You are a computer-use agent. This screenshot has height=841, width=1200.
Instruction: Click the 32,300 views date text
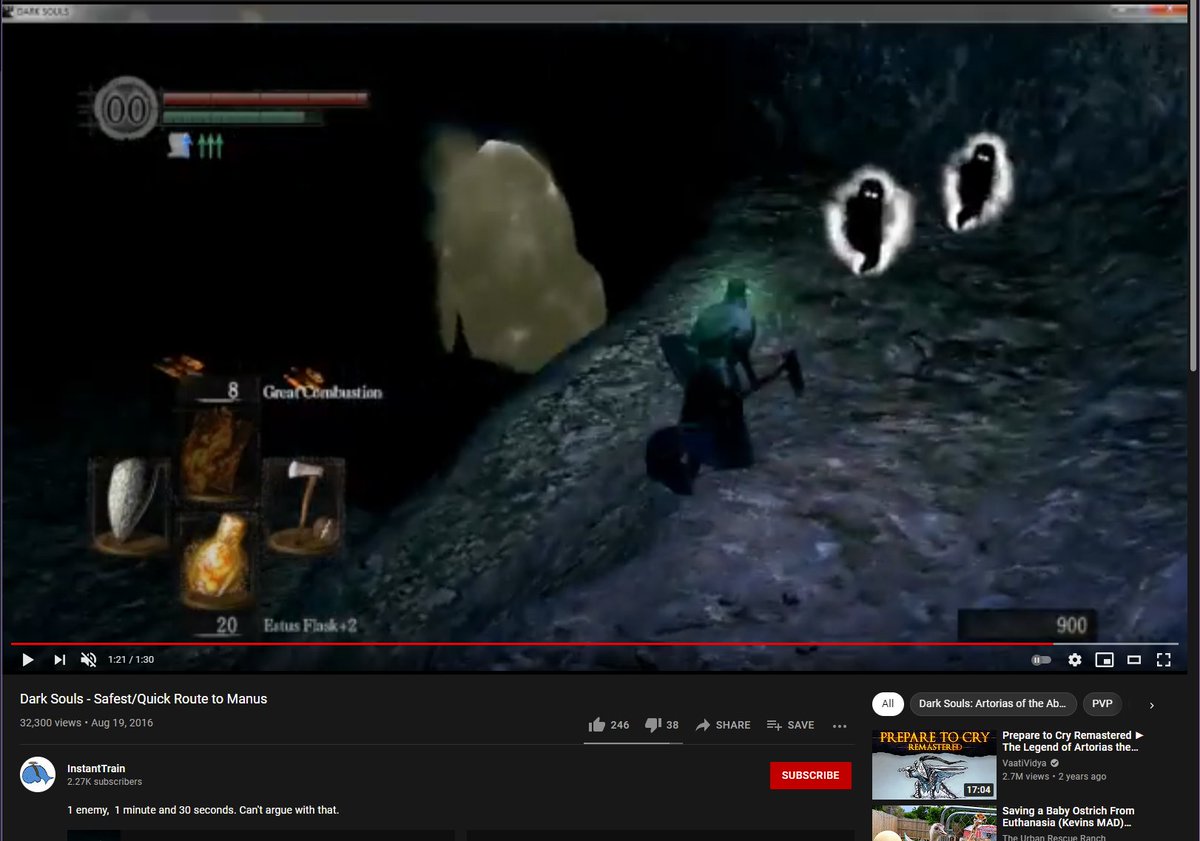pyautogui.click(x=86, y=722)
